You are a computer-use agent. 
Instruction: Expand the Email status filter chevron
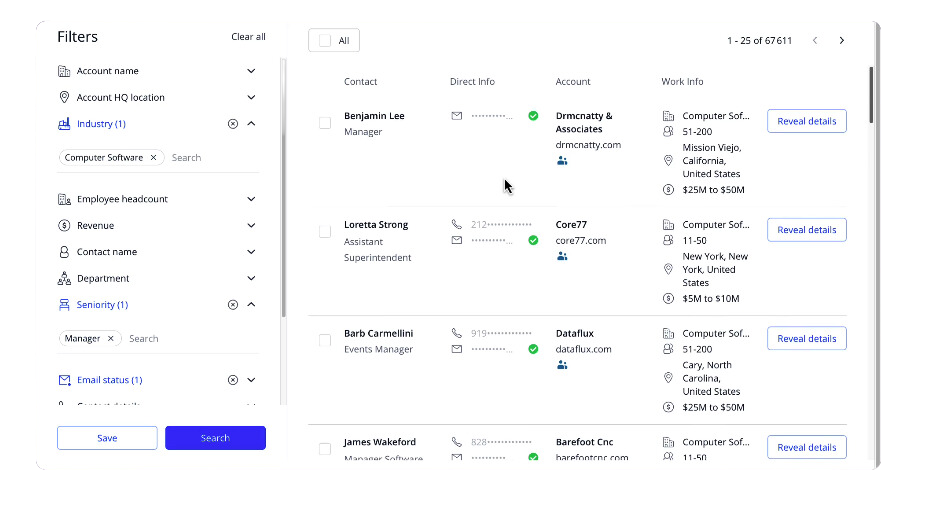(x=251, y=380)
